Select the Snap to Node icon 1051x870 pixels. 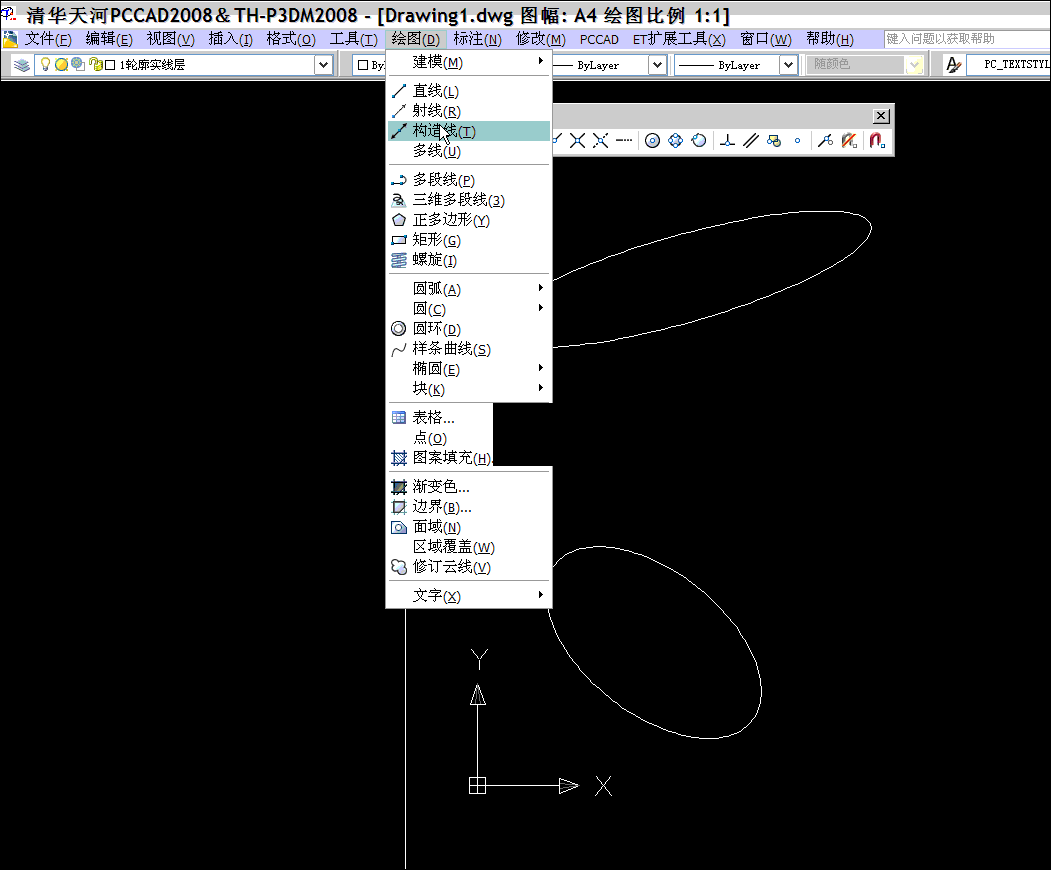(x=798, y=140)
